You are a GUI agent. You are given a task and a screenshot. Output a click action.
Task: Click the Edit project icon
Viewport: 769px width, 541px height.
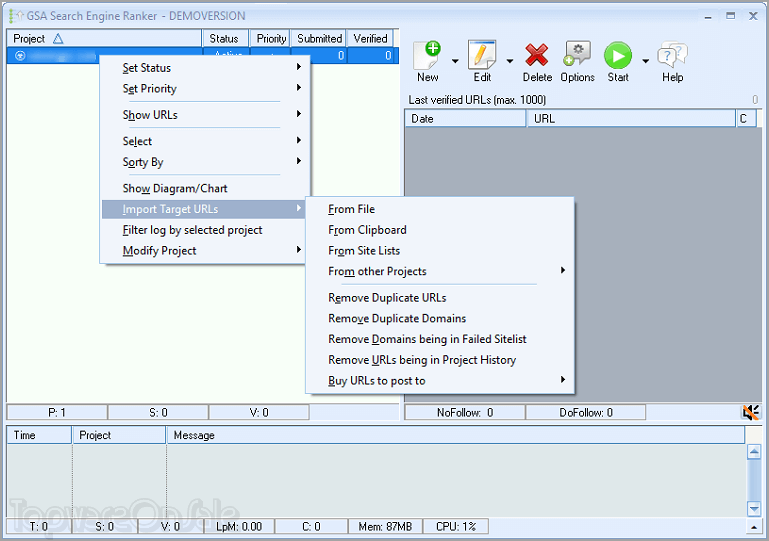click(482, 55)
